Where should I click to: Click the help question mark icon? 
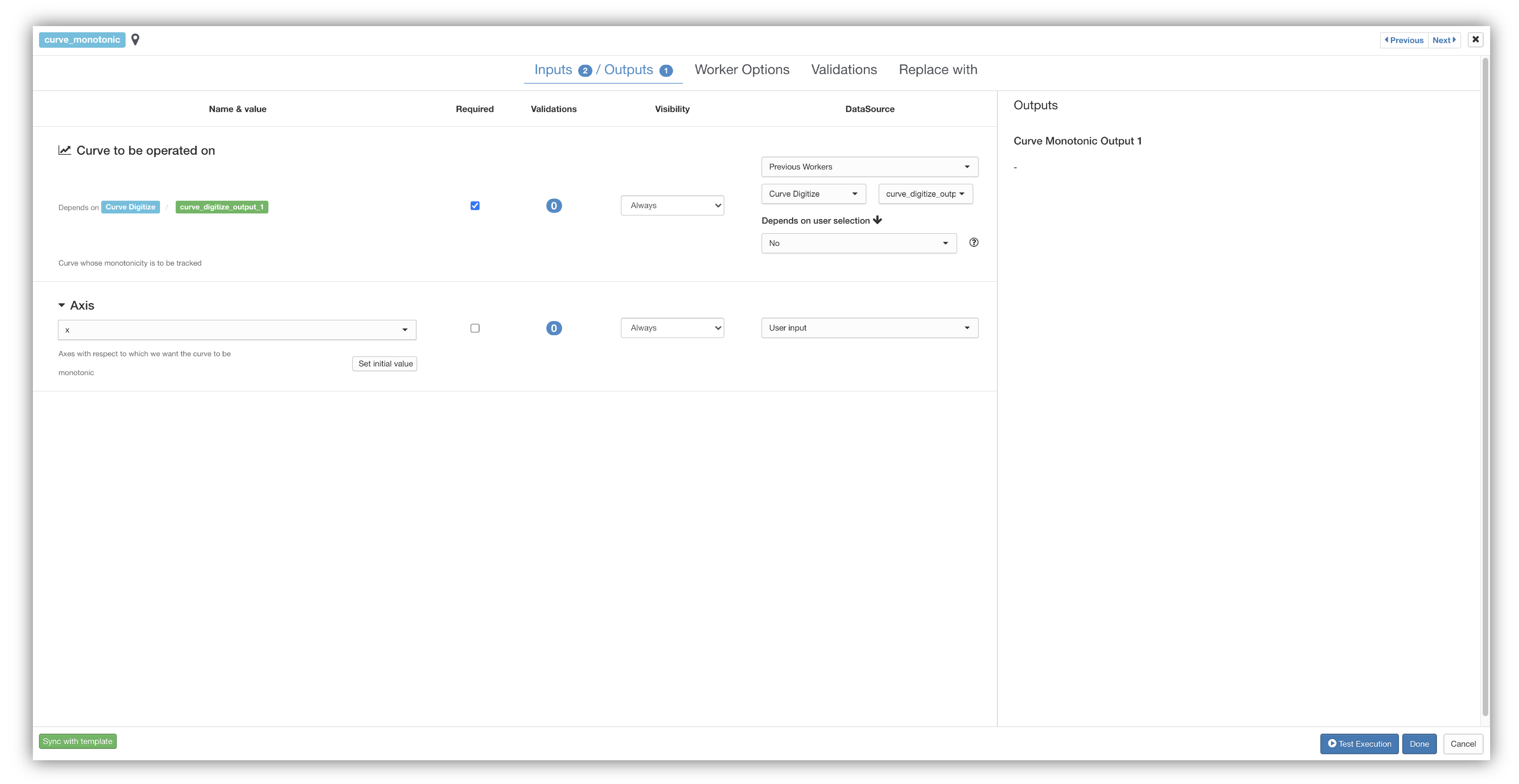(x=973, y=242)
